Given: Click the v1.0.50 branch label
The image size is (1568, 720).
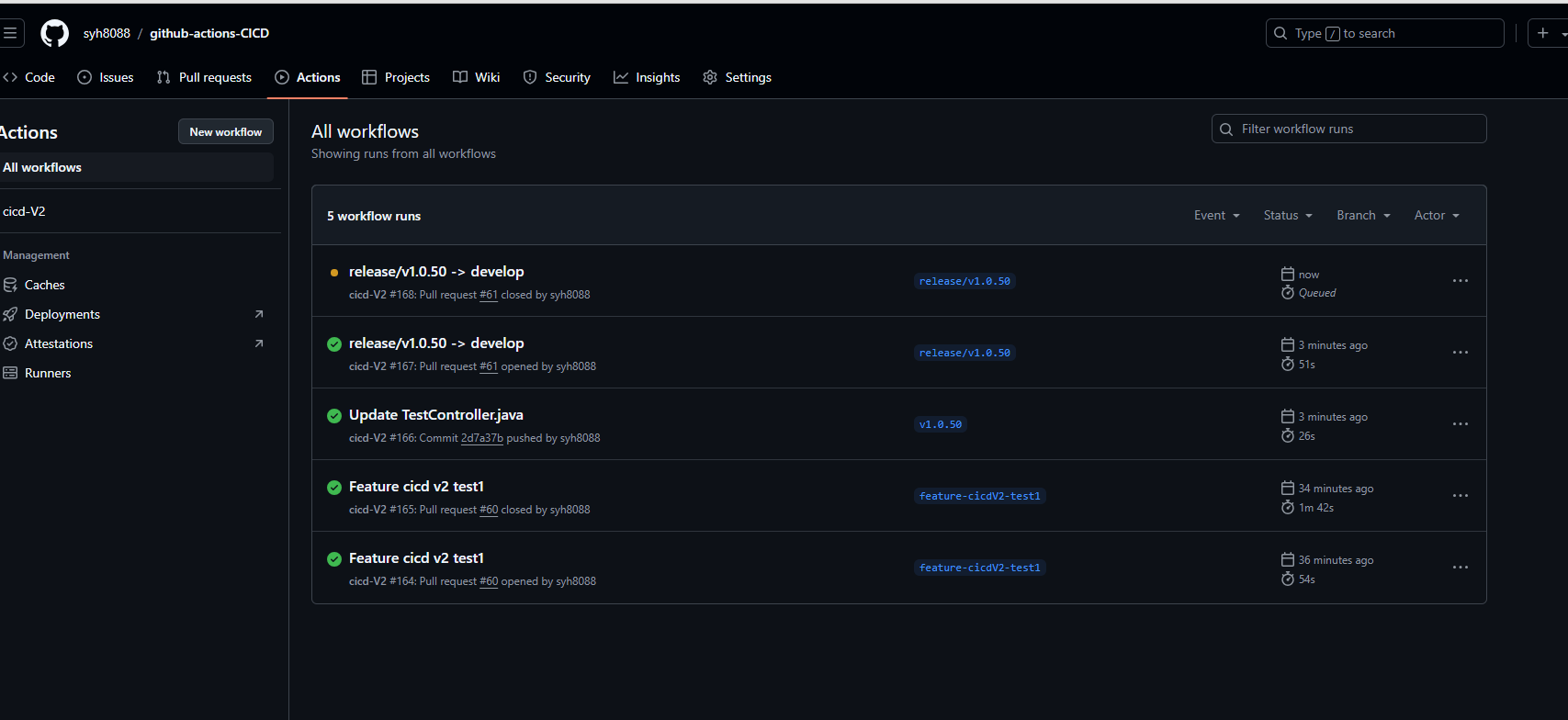Looking at the screenshot, I should pos(941,424).
